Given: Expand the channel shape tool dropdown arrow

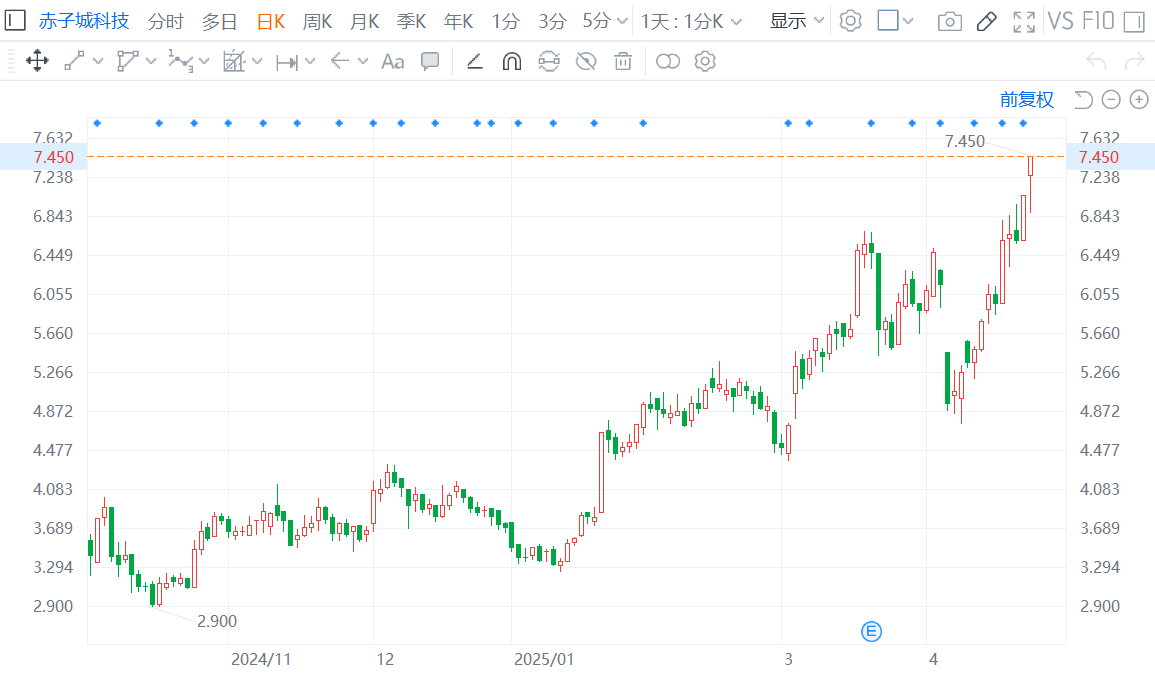Looking at the screenshot, I should 151,62.
